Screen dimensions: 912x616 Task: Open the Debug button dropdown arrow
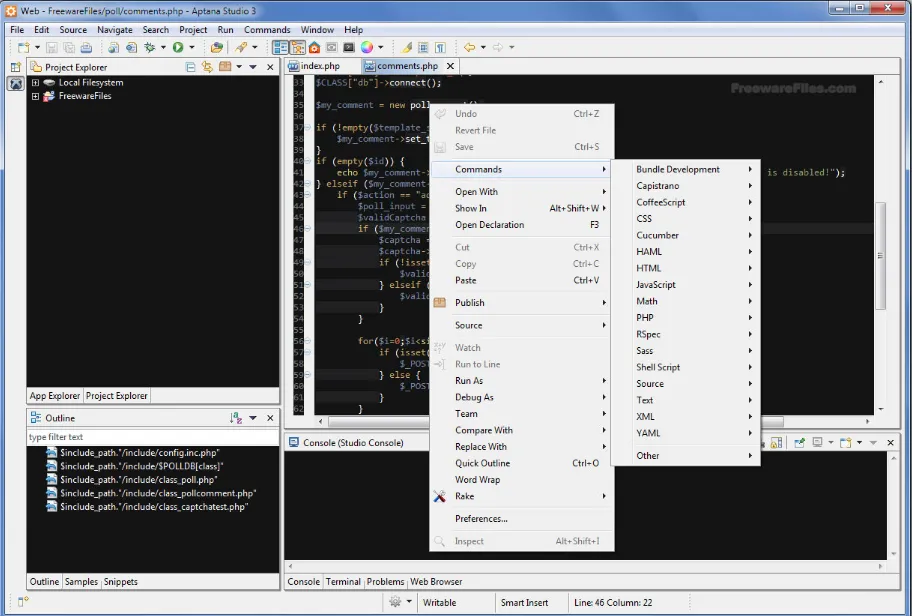163,48
